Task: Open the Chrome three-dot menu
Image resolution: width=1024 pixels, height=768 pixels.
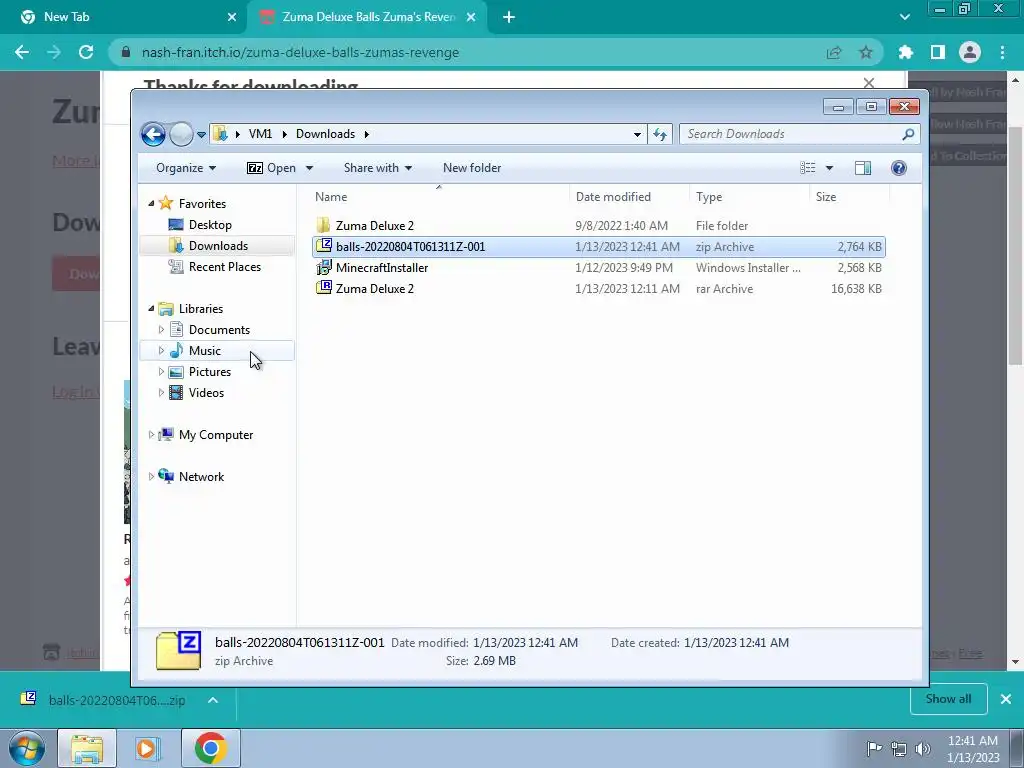Action: pos(1002,52)
